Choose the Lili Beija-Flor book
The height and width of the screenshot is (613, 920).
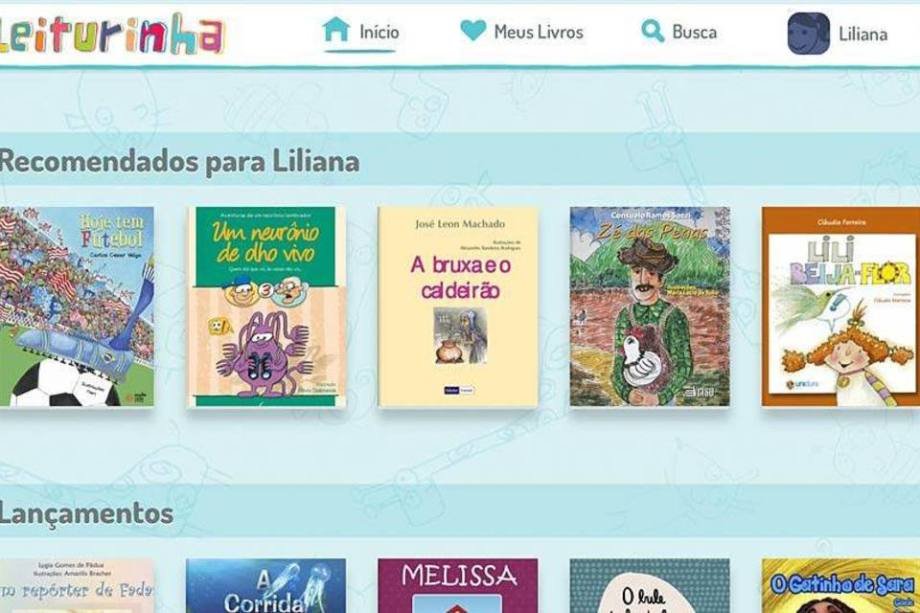point(841,306)
